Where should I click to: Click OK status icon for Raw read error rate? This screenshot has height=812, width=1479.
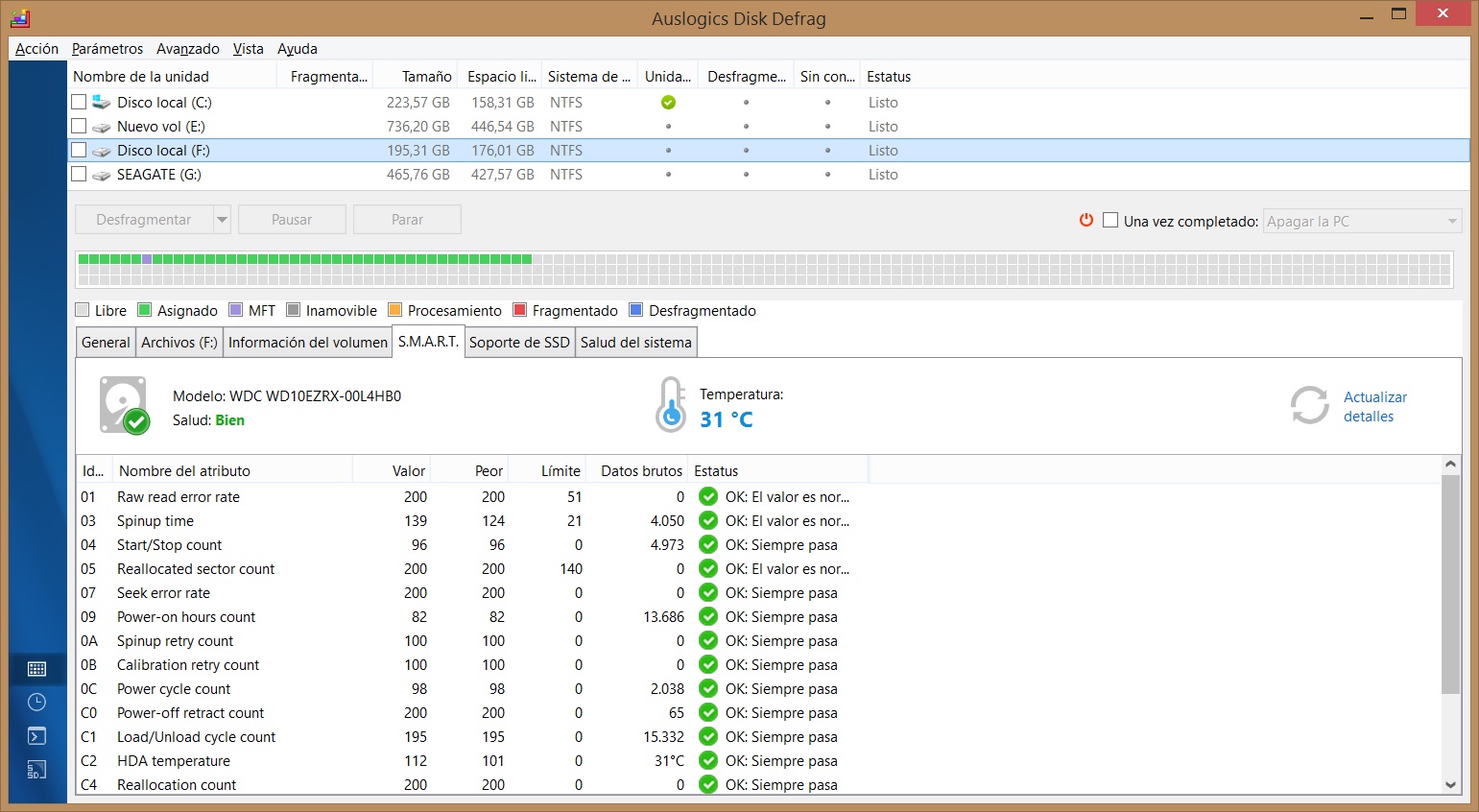(708, 496)
